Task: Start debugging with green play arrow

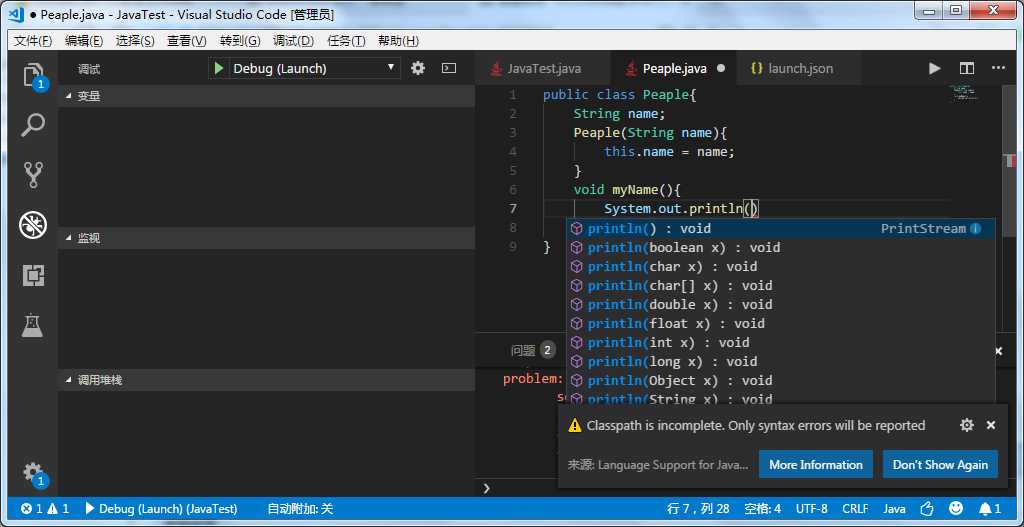Action: [x=219, y=68]
